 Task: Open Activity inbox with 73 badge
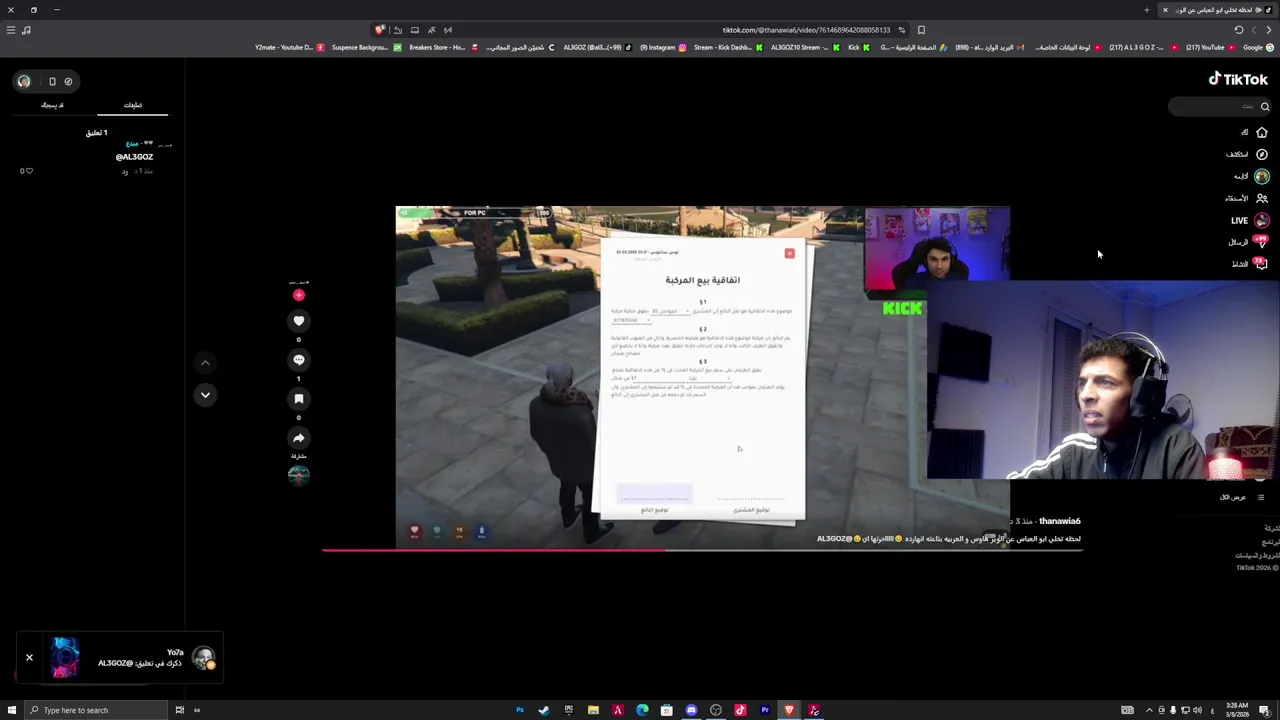[1261, 264]
